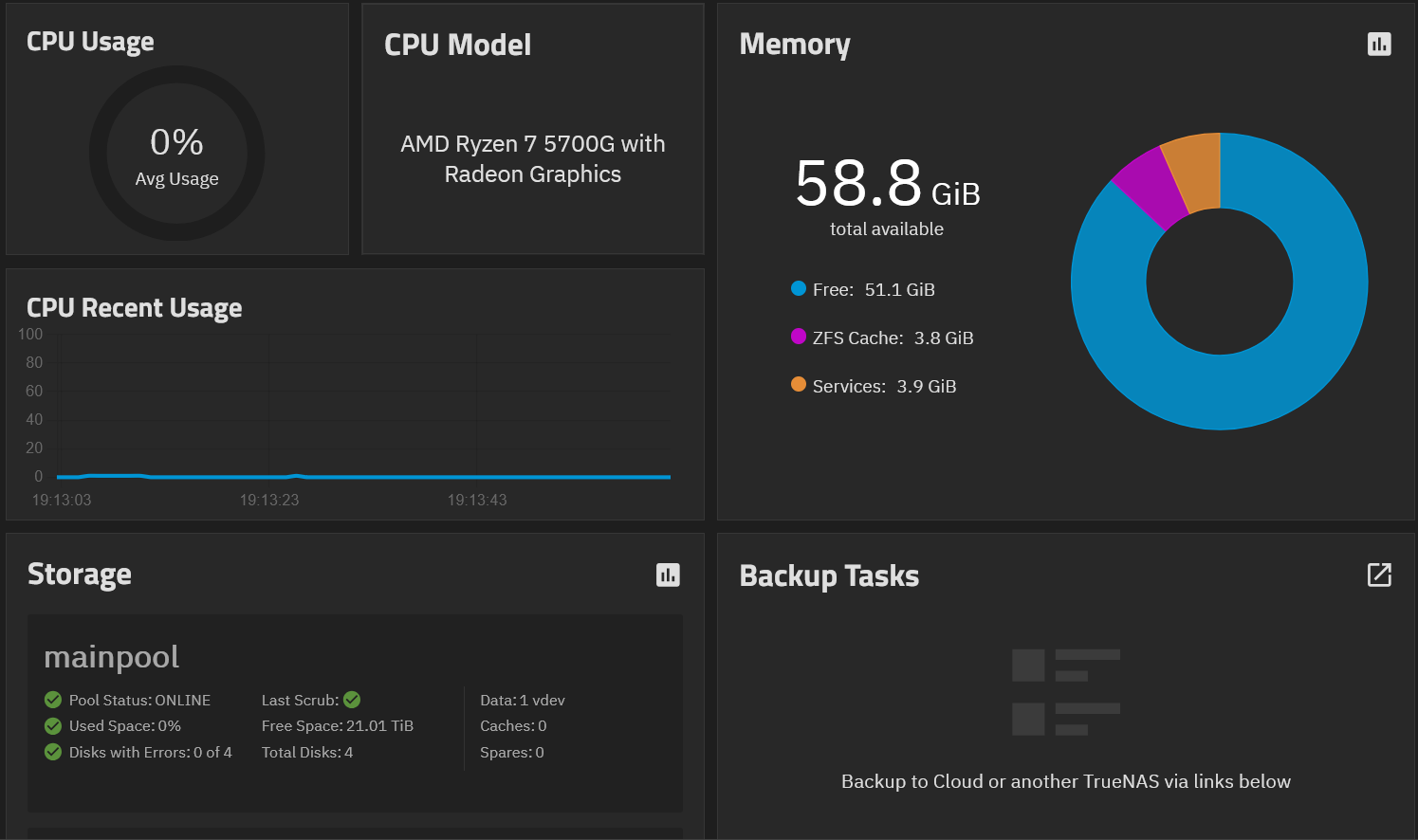1418x840 pixels.
Task: Click the Disks with Errors checkmark icon
Action: tap(52, 752)
